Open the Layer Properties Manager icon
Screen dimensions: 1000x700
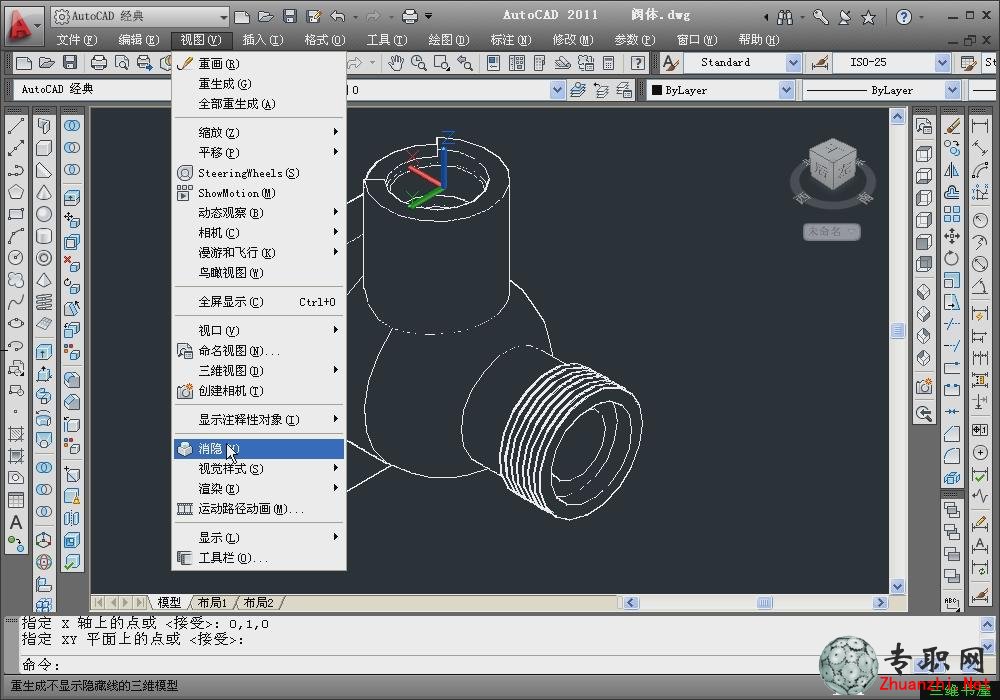point(578,90)
